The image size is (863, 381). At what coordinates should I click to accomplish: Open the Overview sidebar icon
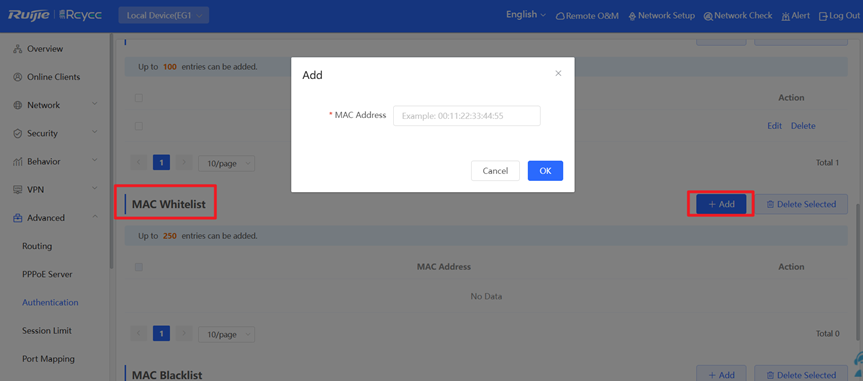click(17, 49)
